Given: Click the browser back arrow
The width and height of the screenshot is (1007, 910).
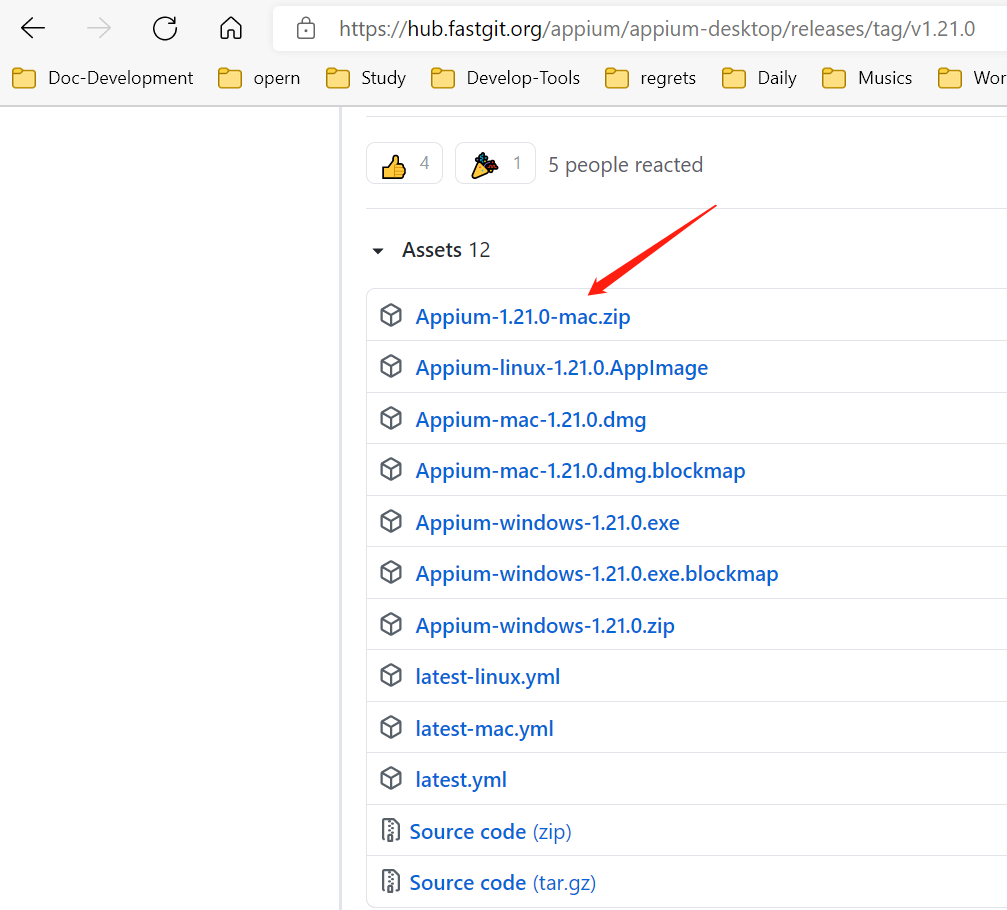Looking at the screenshot, I should pyautogui.click(x=33, y=28).
